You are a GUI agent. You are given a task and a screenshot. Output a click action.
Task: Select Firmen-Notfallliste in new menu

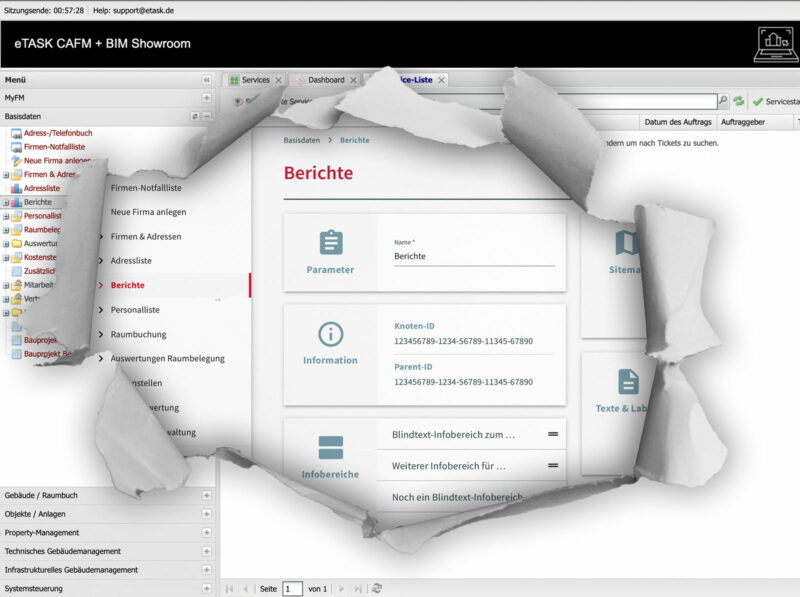click(146, 188)
